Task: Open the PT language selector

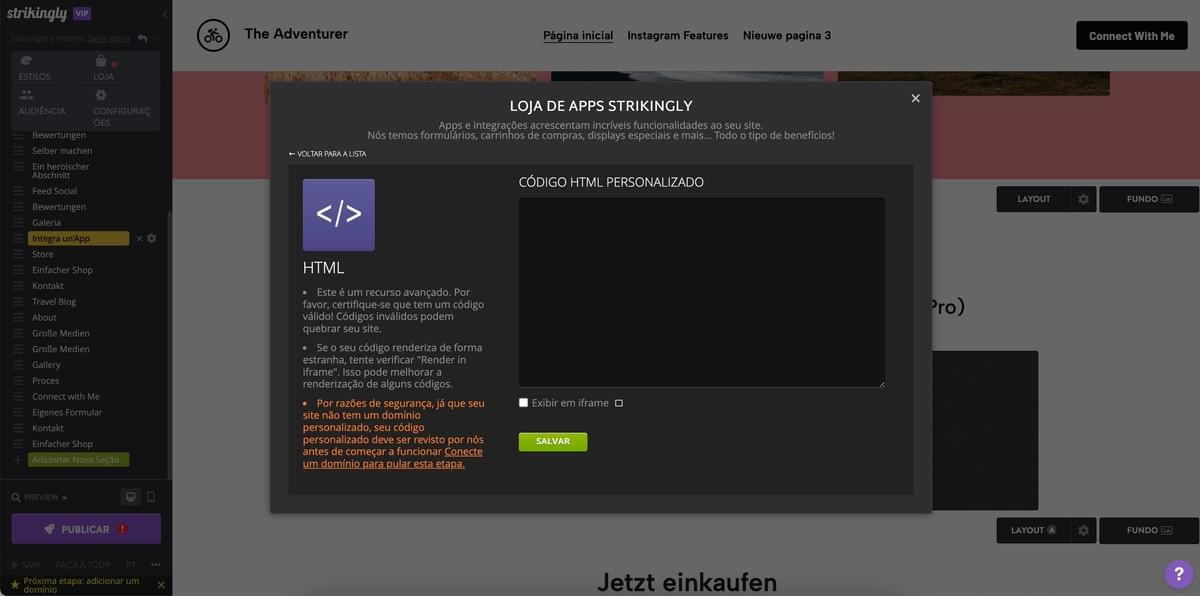Action: [x=130, y=564]
